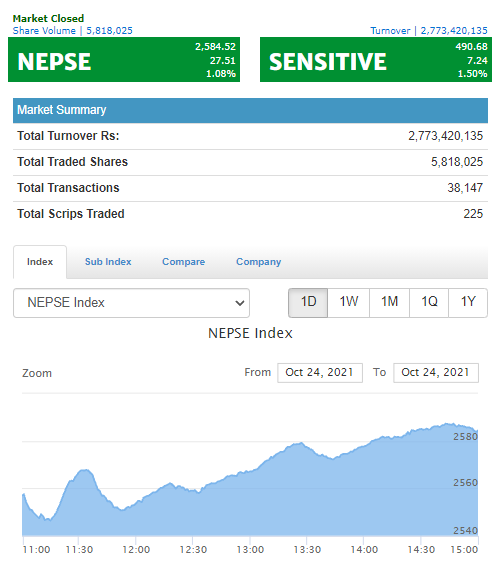Click the 14:00 time axis label
Viewport: 499px width, 577px height.
[364, 550]
